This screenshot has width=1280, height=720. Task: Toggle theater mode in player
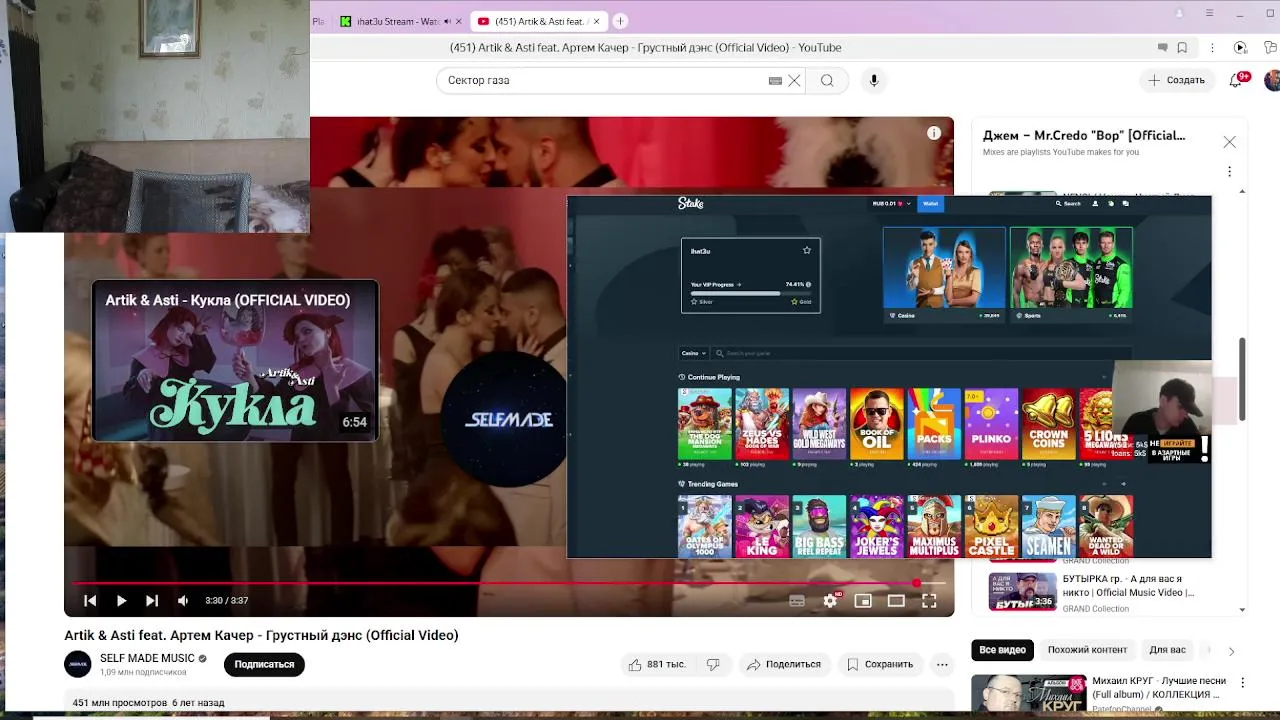(x=896, y=601)
